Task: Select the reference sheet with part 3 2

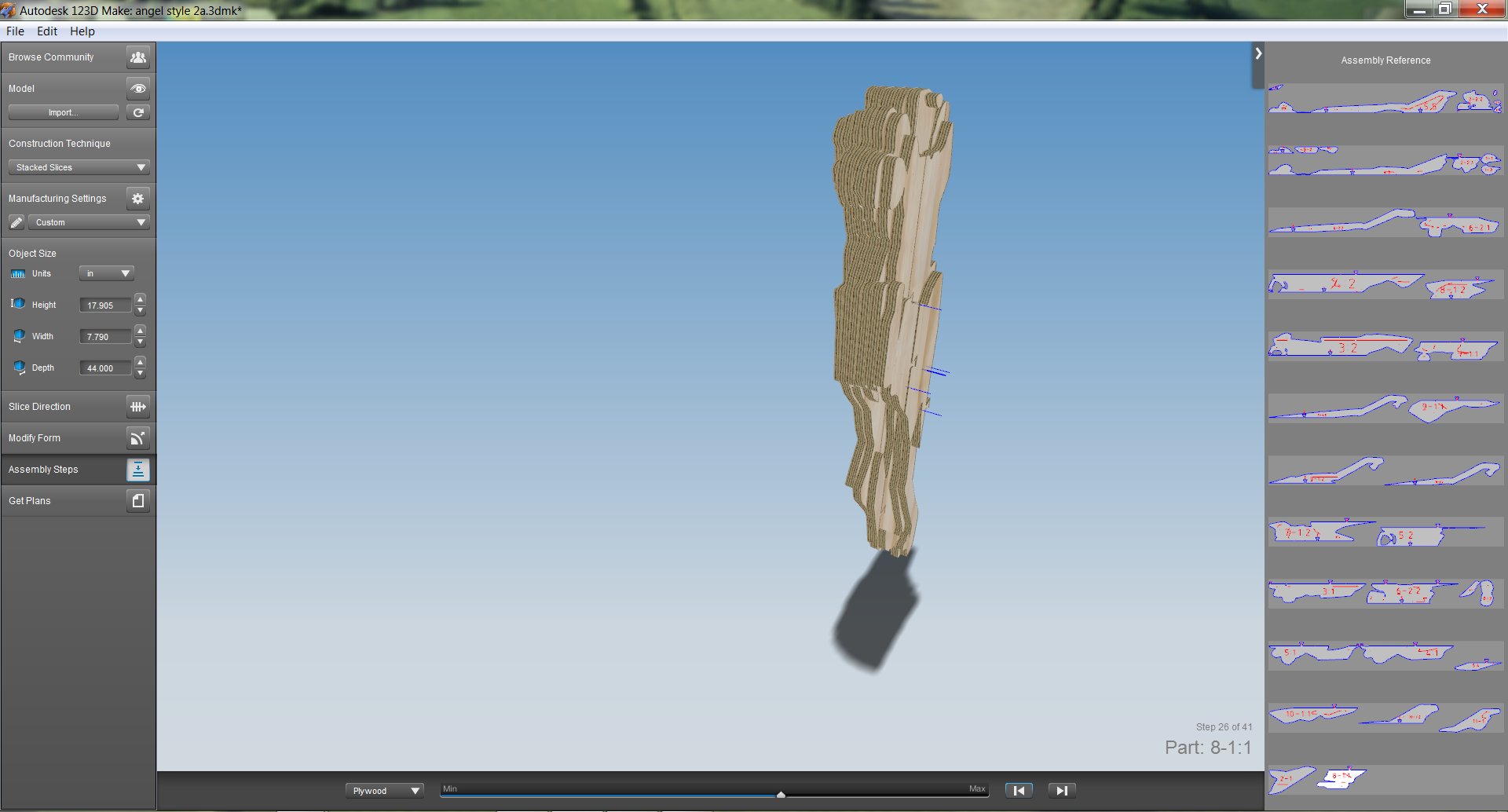Action: coord(1385,346)
